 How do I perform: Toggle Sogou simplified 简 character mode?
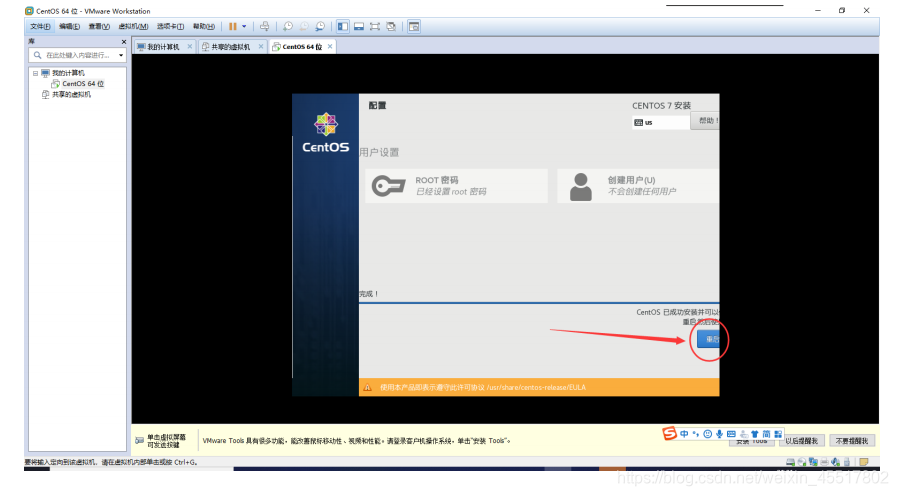[x=766, y=434]
